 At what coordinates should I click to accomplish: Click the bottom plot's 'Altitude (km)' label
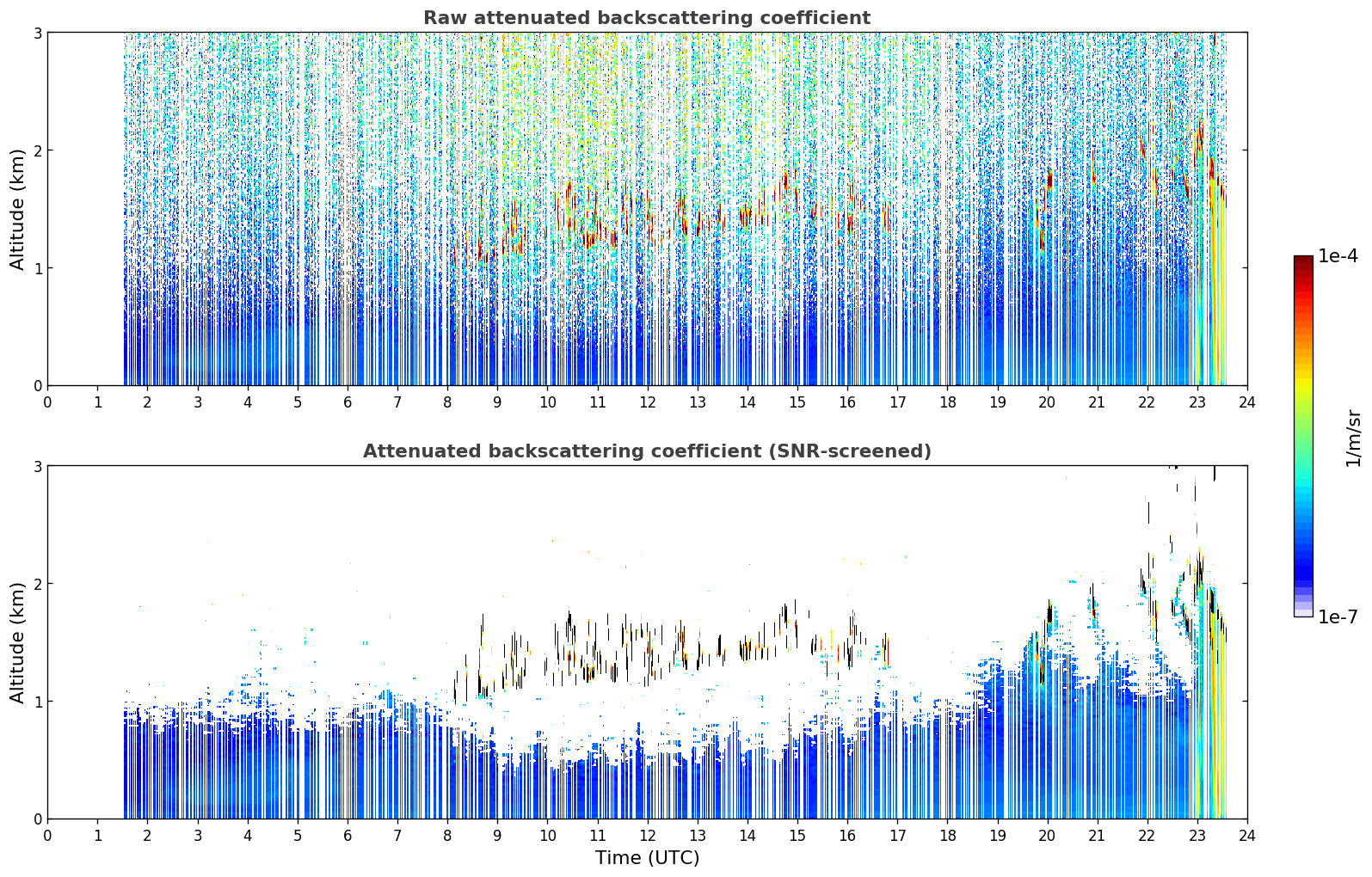(x=18, y=642)
